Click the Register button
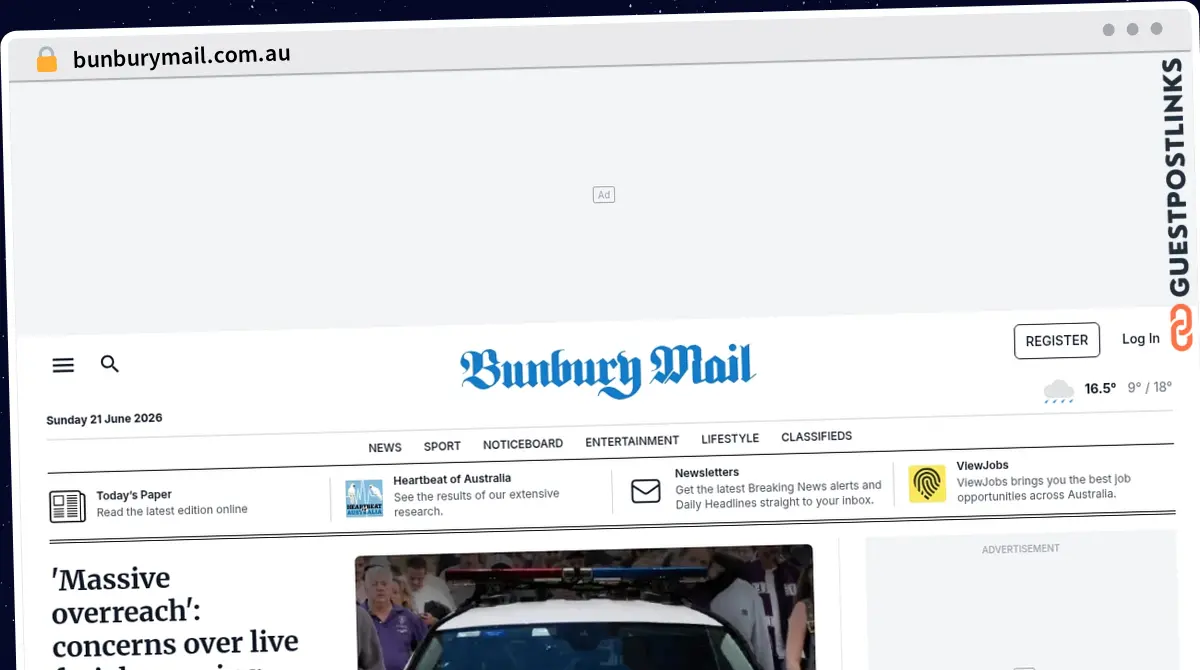Viewport: 1200px width, 670px height. pos(1057,341)
